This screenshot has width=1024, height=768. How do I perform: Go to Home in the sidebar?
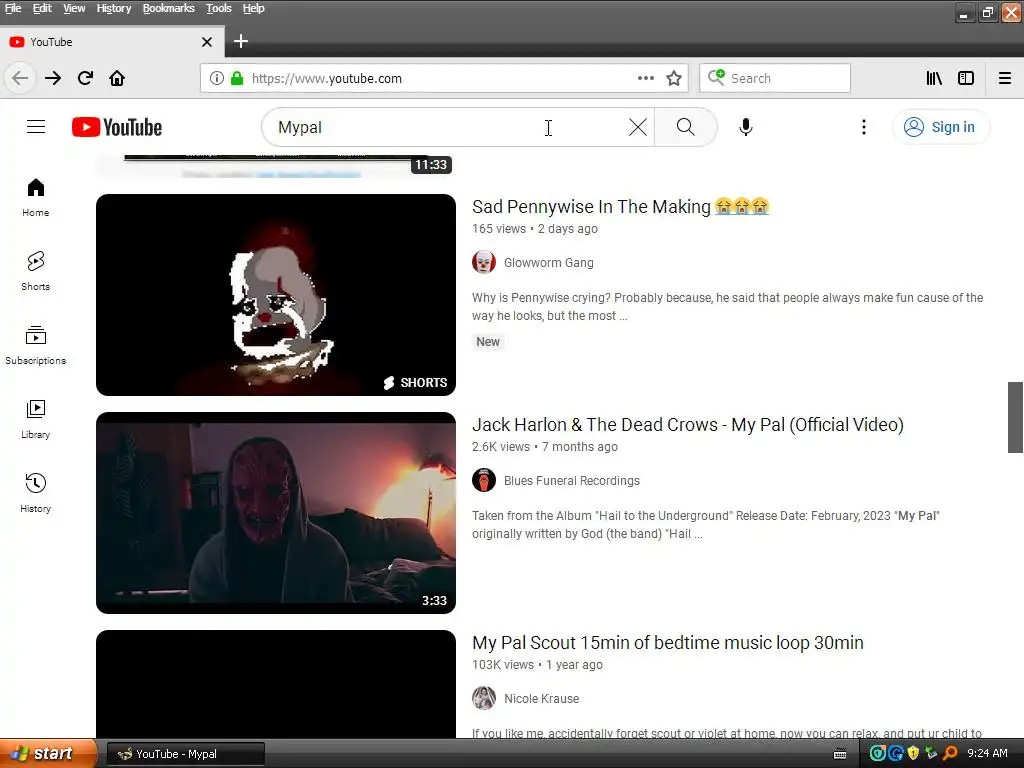36,197
